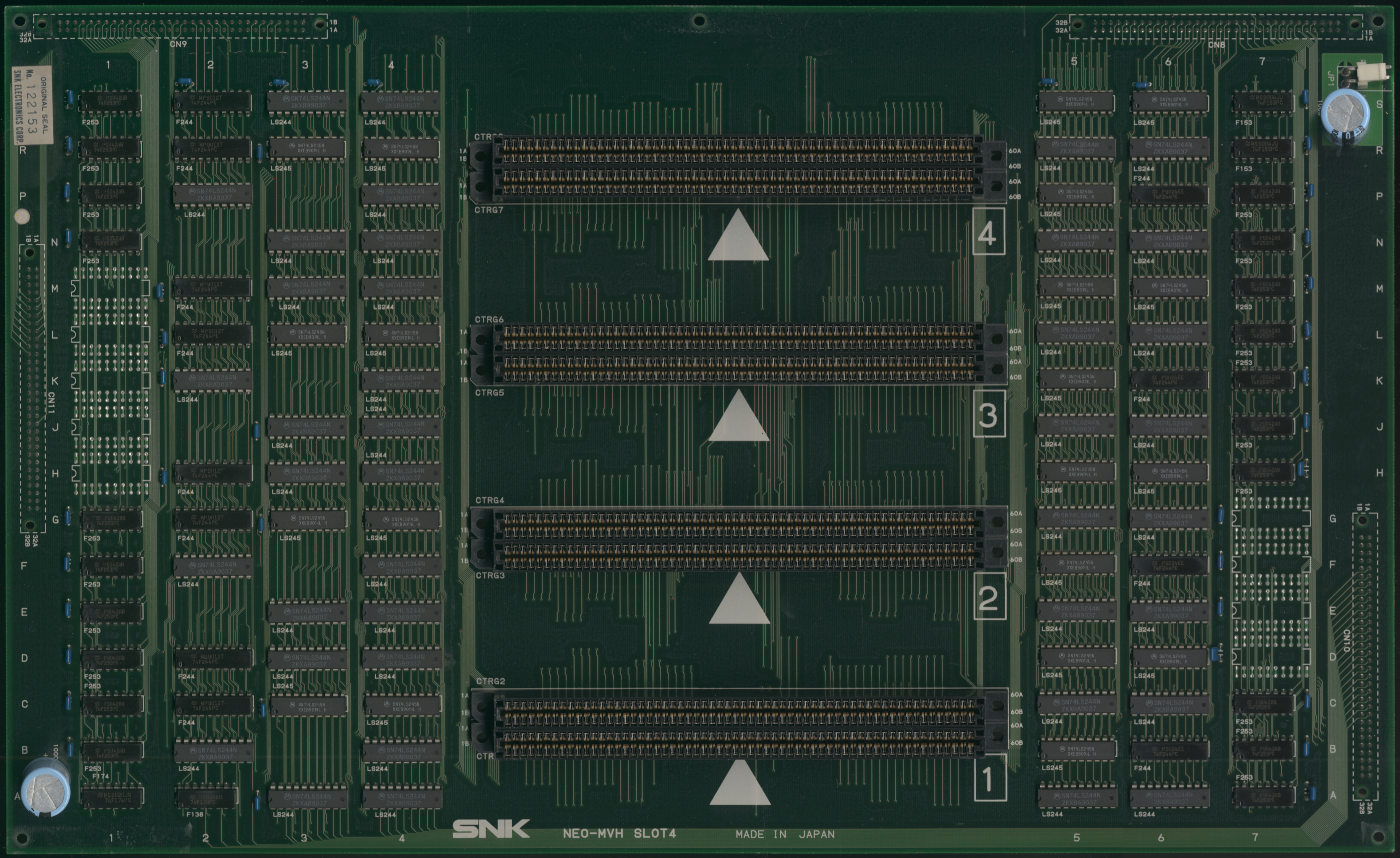Click the CN8 header label
The height and width of the screenshot is (858, 1400).
[x=1217, y=44]
